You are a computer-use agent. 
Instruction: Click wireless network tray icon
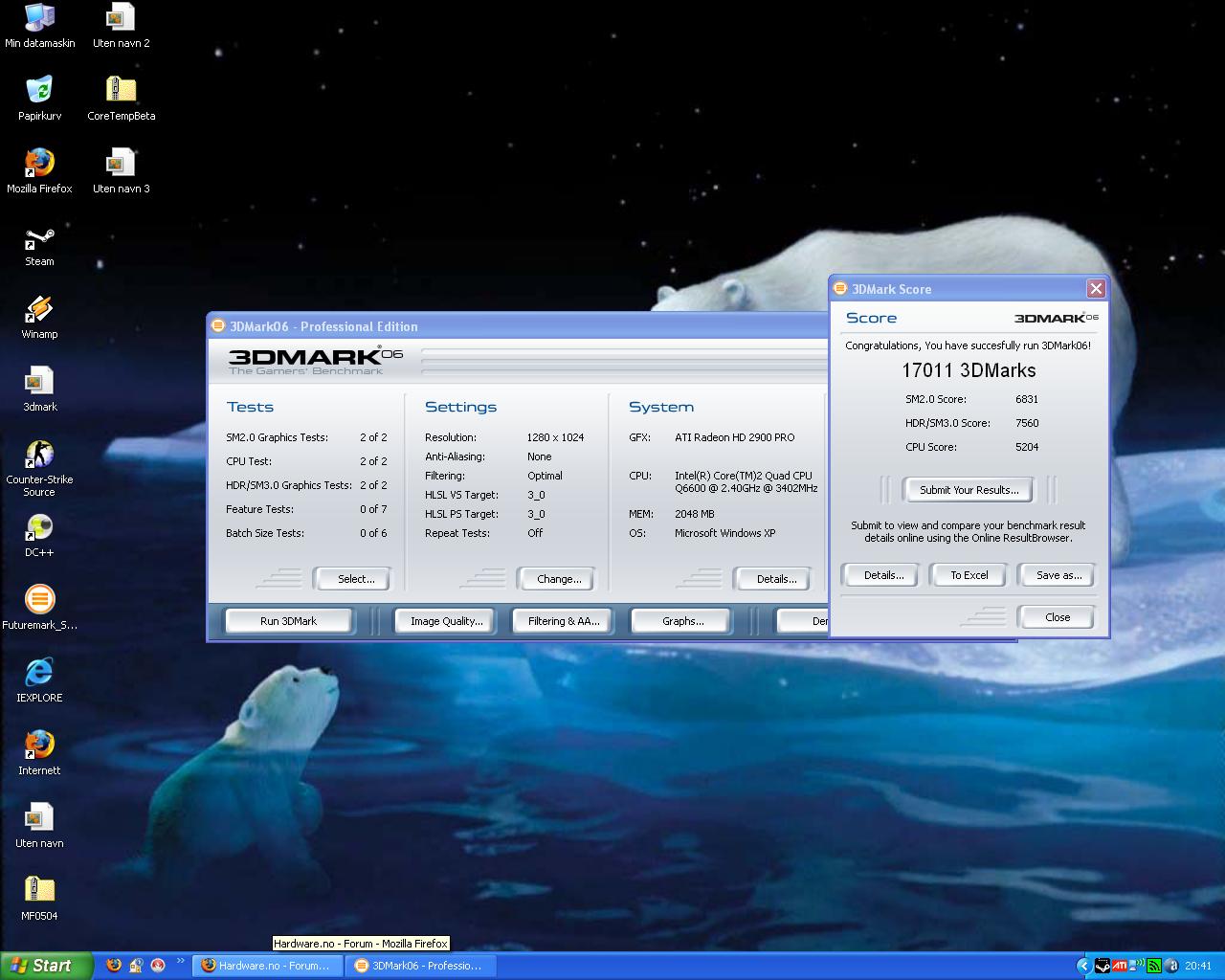coord(1137,966)
